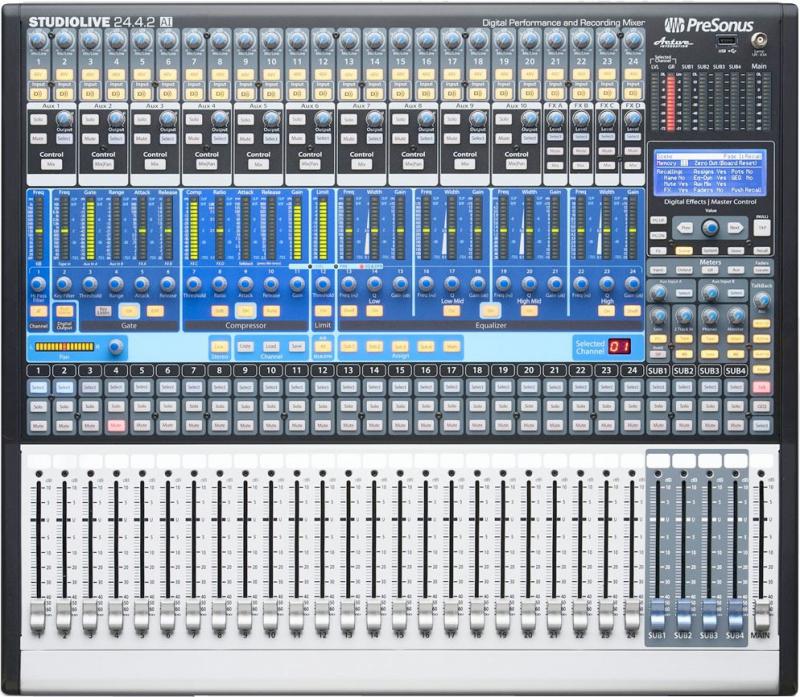Image resolution: width=800 pixels, height=697 pixels.
Task: Turn the channel 1 trim knob
Action: click(x=38, y=40)
